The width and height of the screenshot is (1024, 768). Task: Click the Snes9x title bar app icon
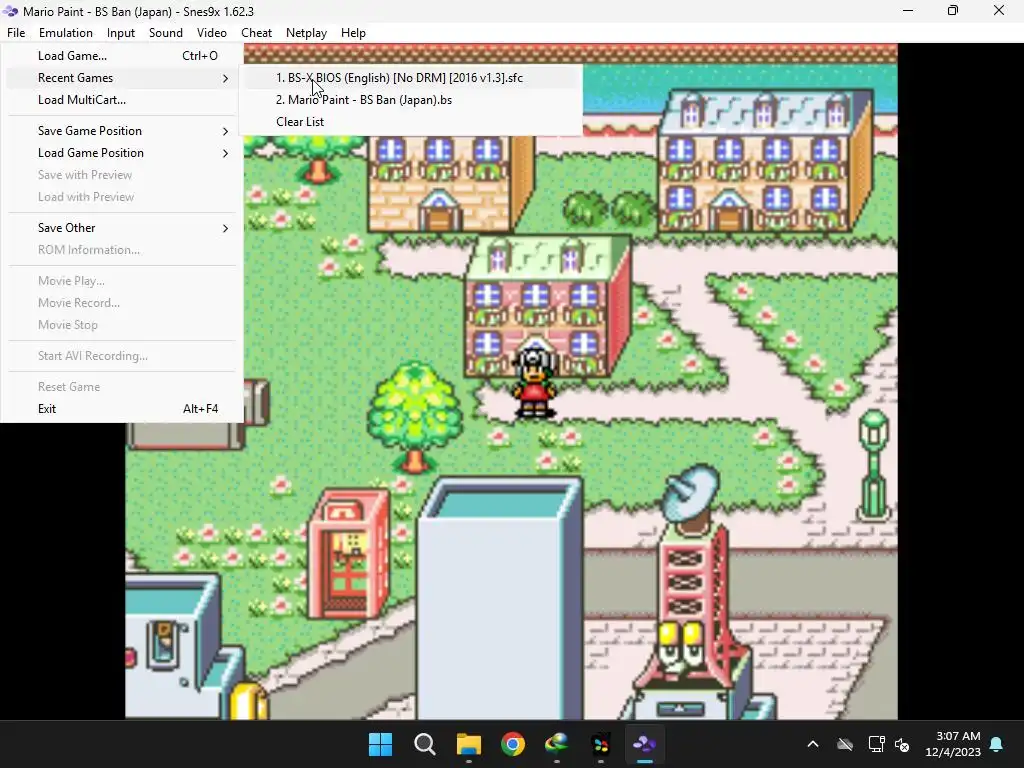[x=10, y=11]
